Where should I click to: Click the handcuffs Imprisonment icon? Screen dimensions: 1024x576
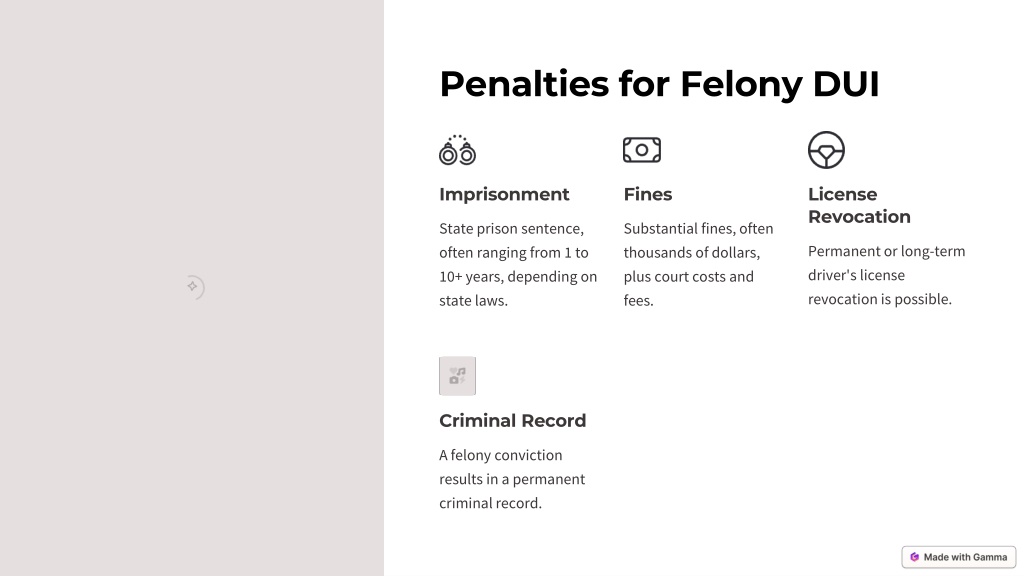(457, 150)
